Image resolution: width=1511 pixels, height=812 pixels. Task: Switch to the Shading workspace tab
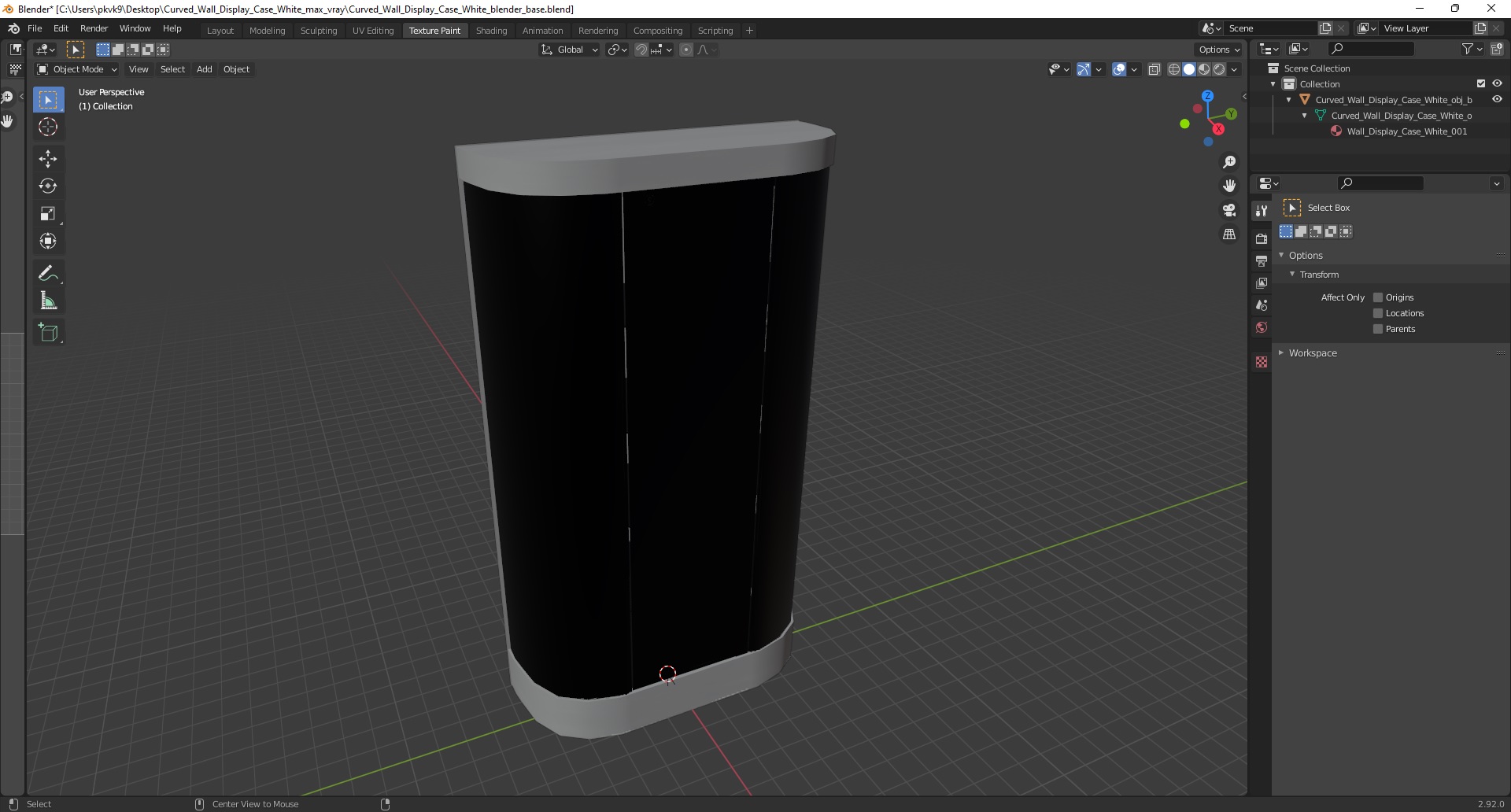(x=491, y=31)
